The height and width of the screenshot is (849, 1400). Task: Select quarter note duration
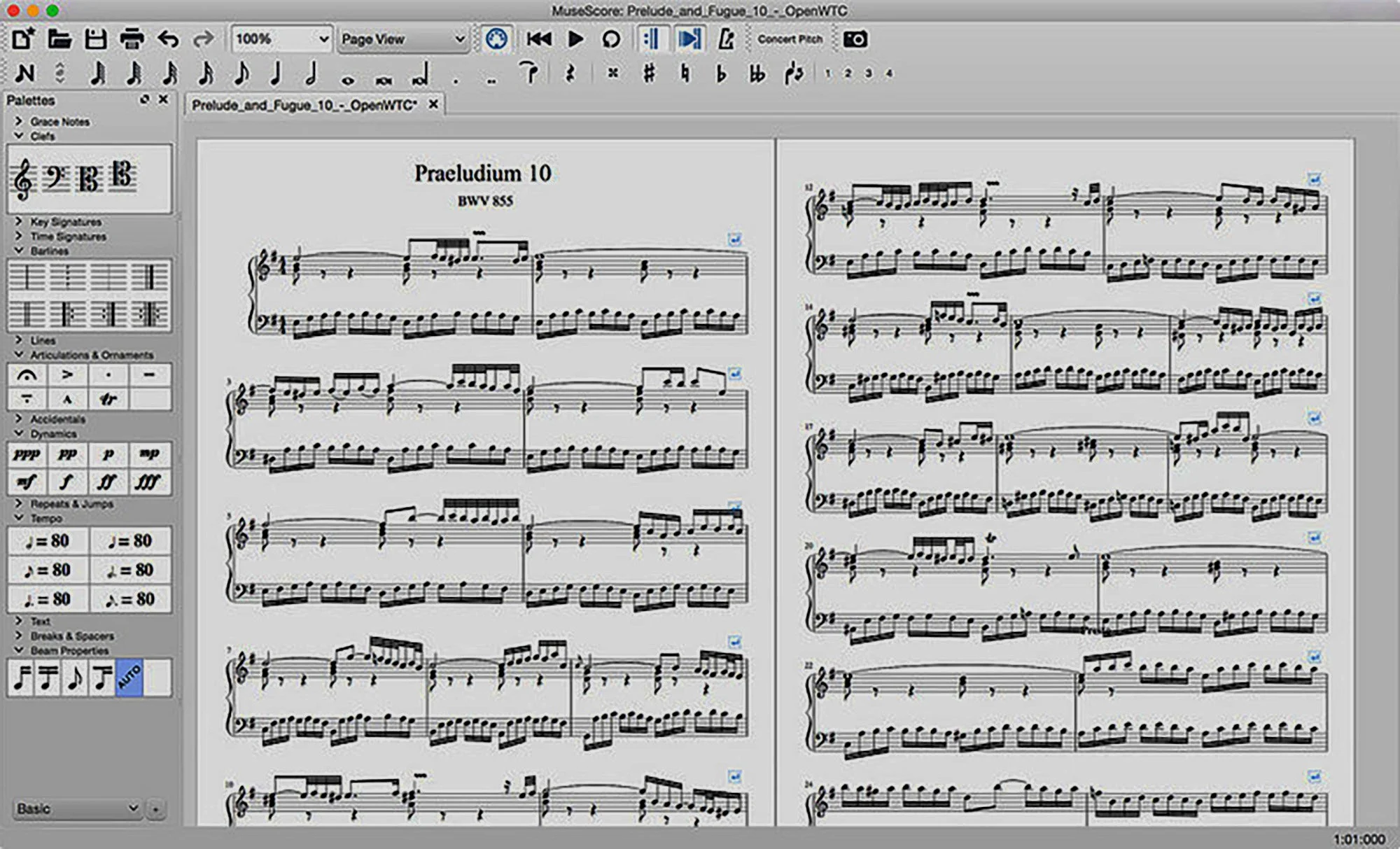click(276, 73)
